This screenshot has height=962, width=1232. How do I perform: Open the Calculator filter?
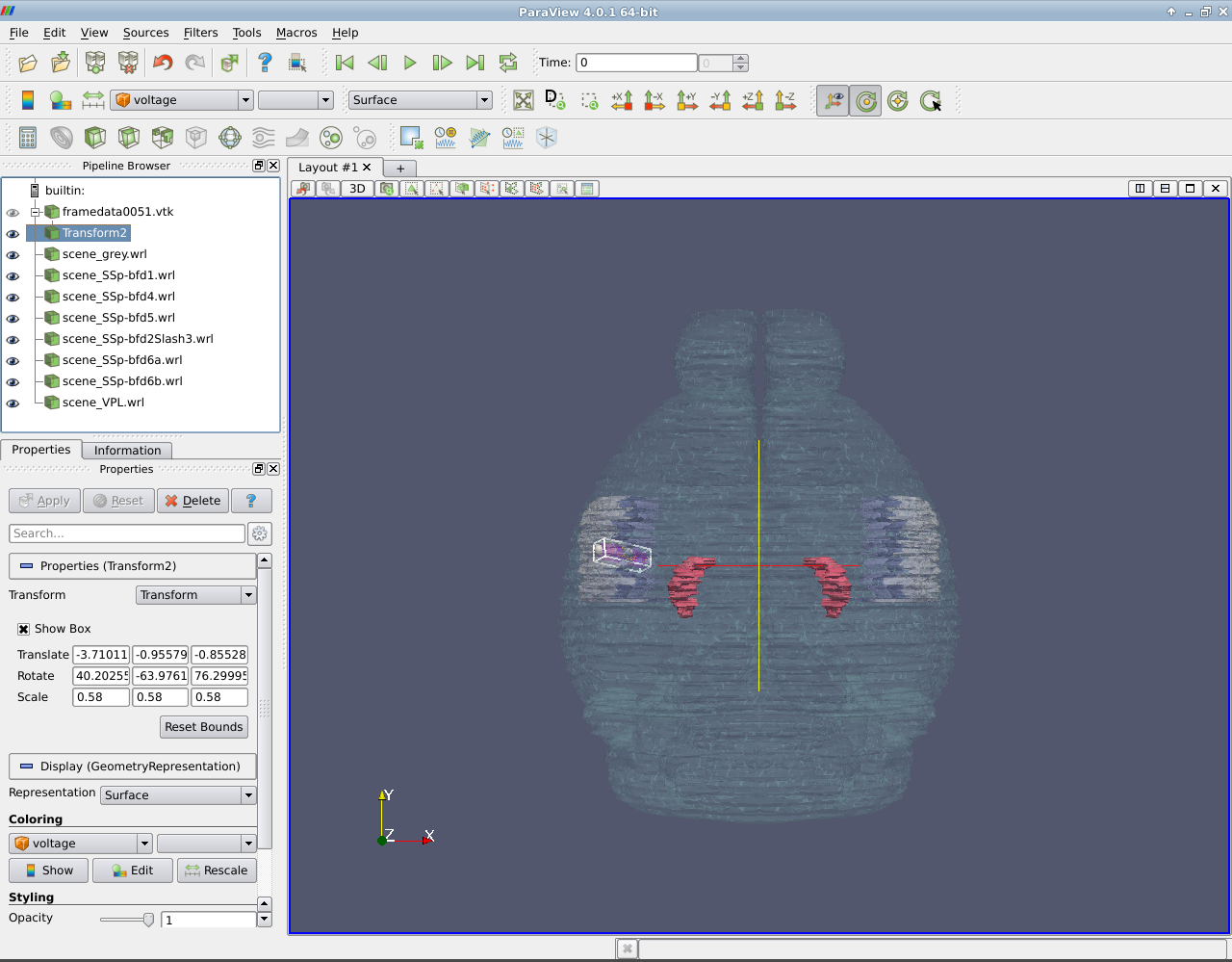(28, 138)
